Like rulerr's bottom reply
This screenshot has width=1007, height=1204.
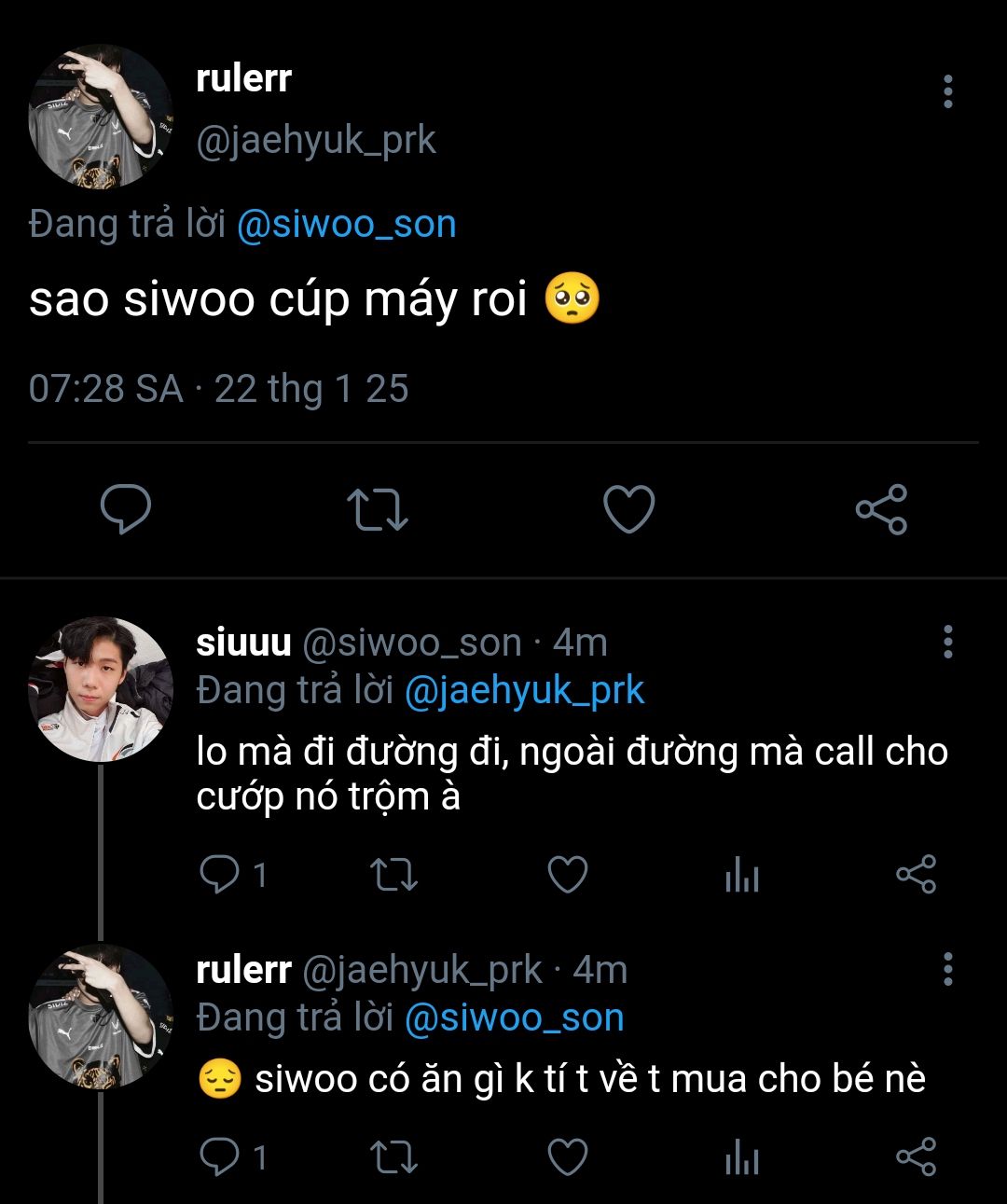567,1157
